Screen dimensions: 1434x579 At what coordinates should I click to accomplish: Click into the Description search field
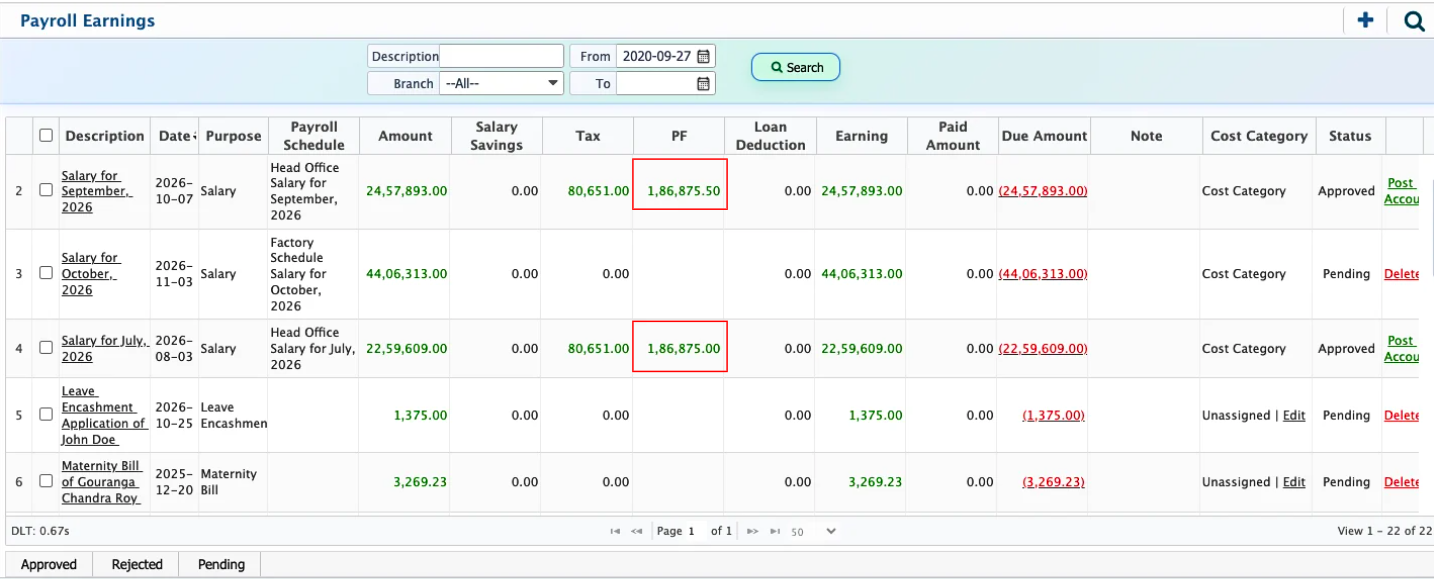click(502, 56)
